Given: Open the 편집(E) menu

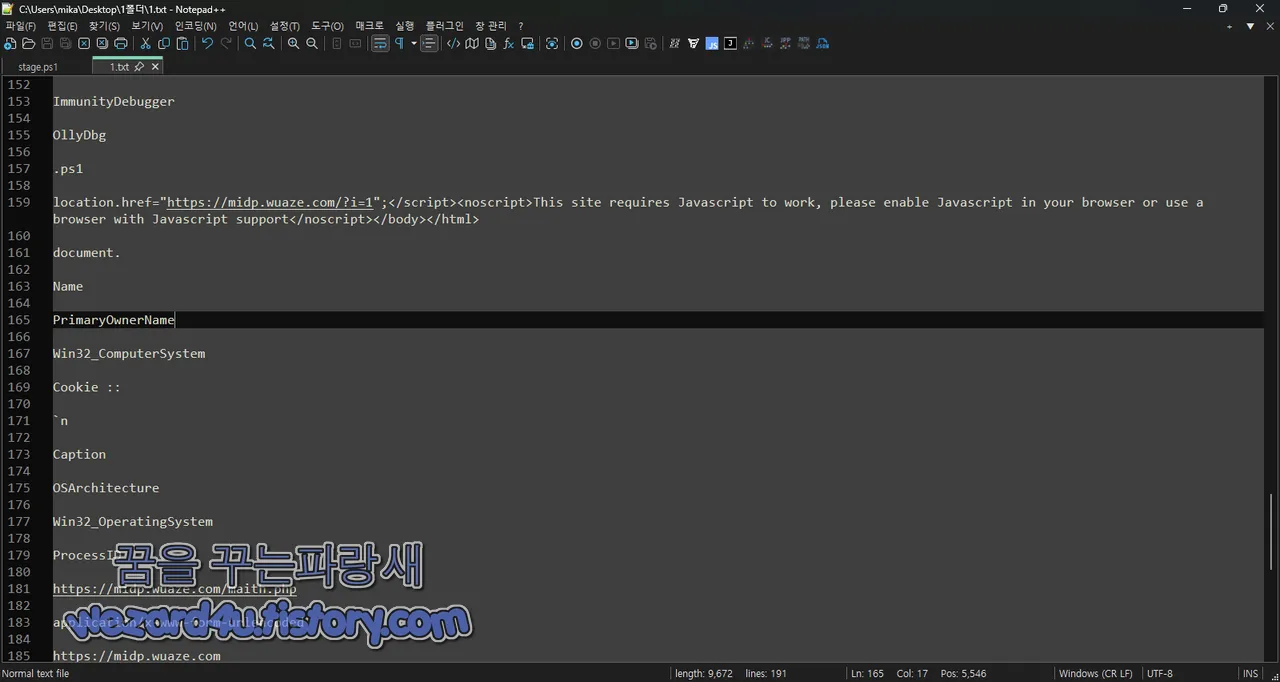Looking at the screenshot, I should (62, 26).
